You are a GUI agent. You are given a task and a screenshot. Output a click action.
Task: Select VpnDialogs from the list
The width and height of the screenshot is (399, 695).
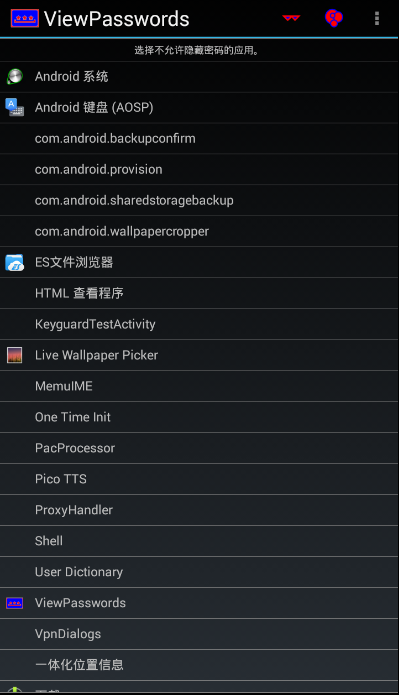(x=199, y=634)
